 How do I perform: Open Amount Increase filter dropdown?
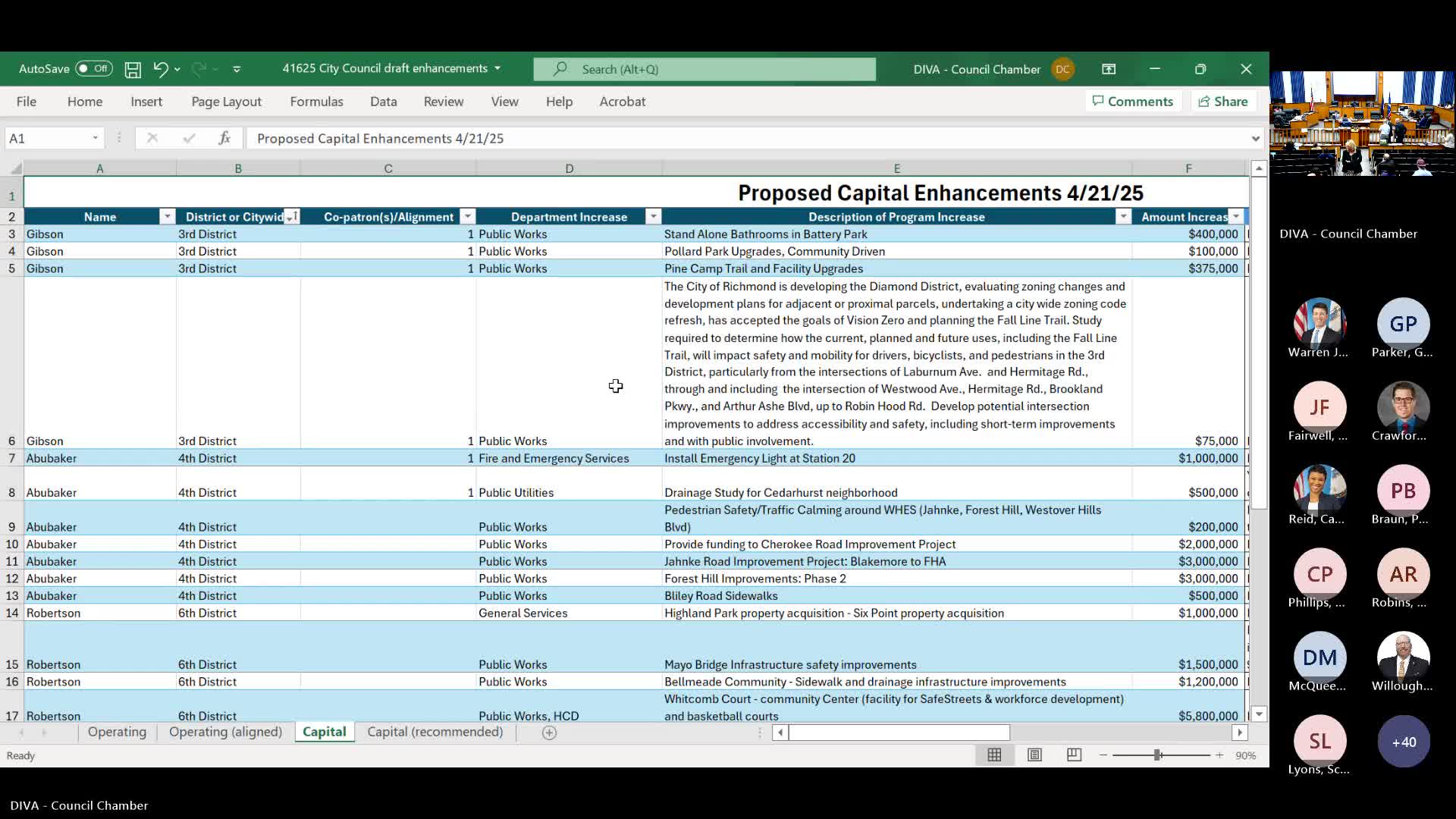tap(1236, 217)
